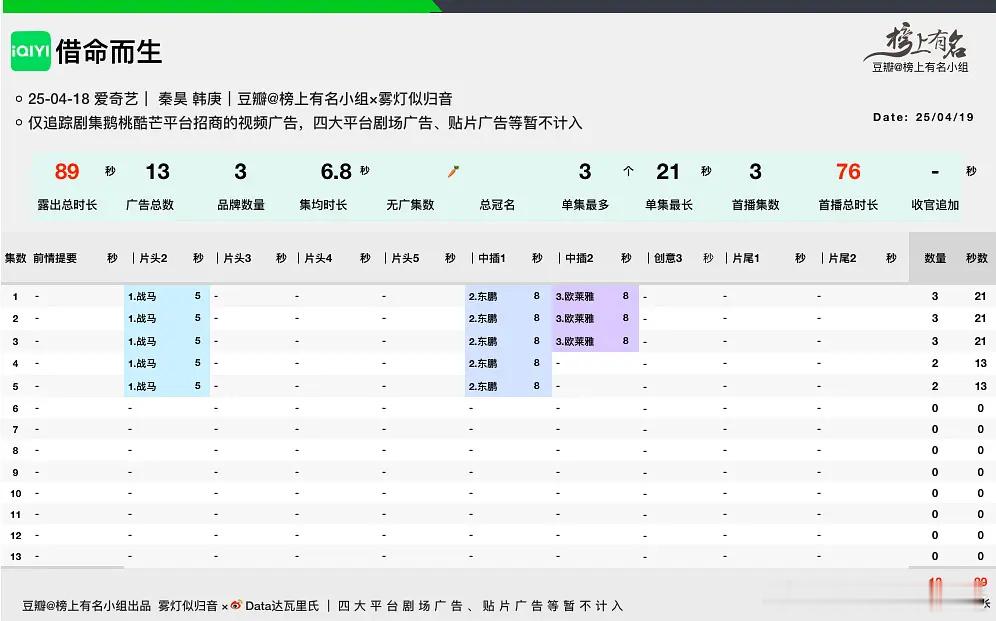This screenshot has height=621, width=996.
Task: Click the 6.8 average duration value
Action: pos(336,171)
